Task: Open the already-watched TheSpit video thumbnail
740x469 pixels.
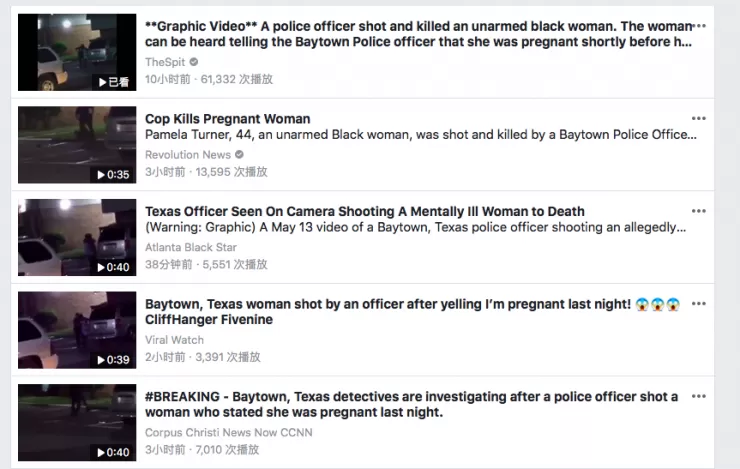Action: 77,52
